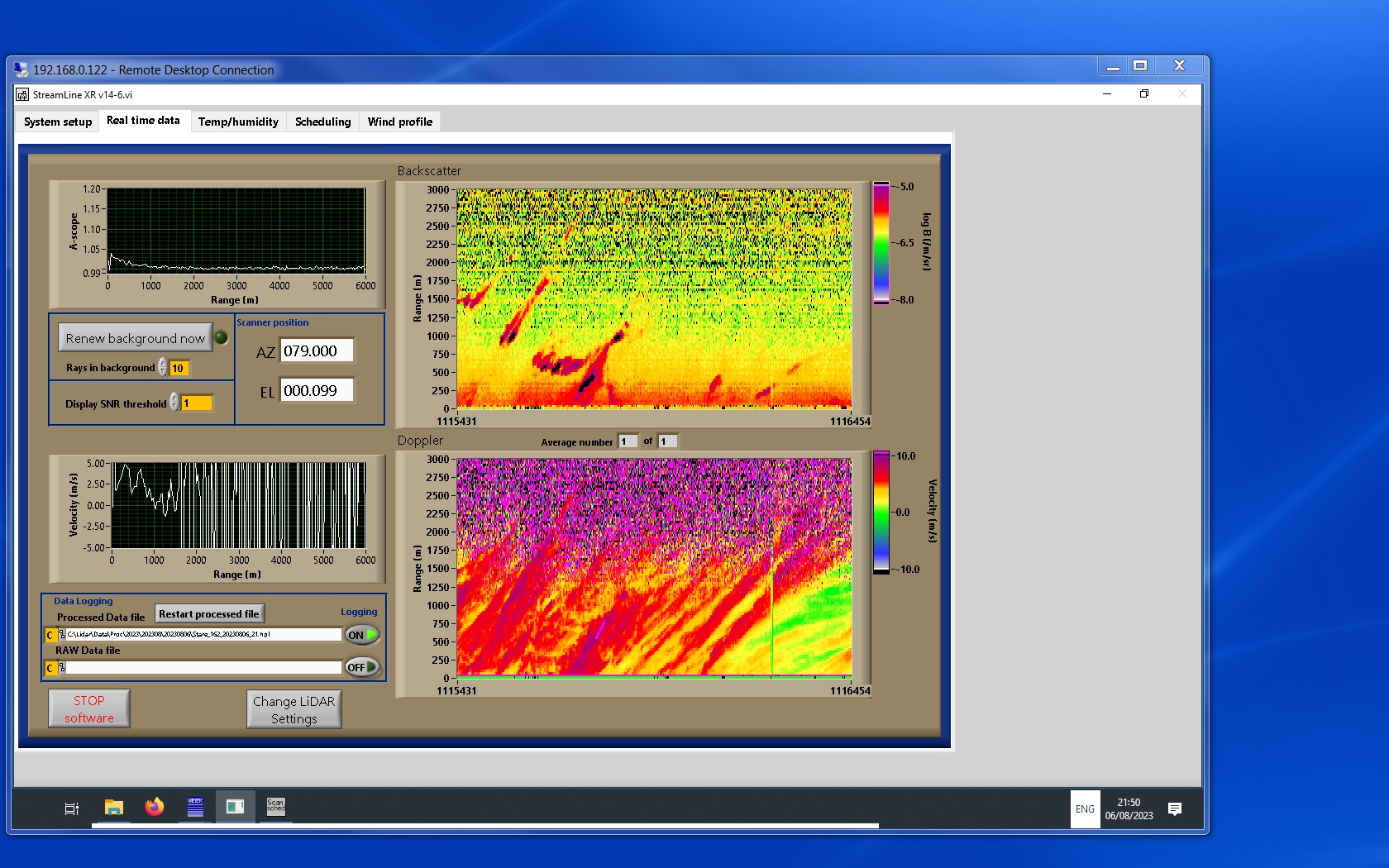This screenshot has height=868, width=1389.
Task: Click the Renew background indicator LED
Action: [222, 337]
